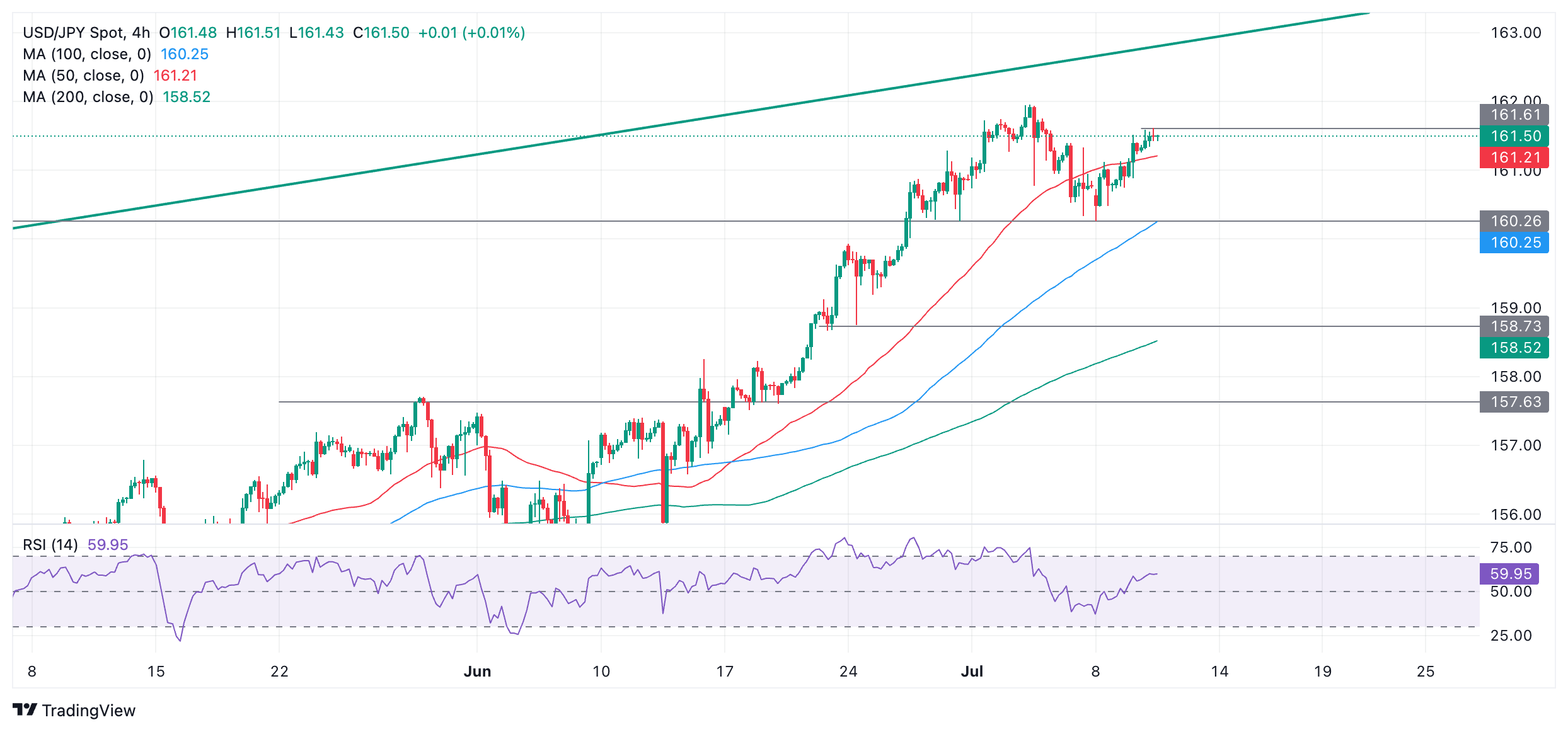The width and height of the screenshot is (1568, 732).
Task: Click the 161.50 current price tag
Action: [1514, 136]
